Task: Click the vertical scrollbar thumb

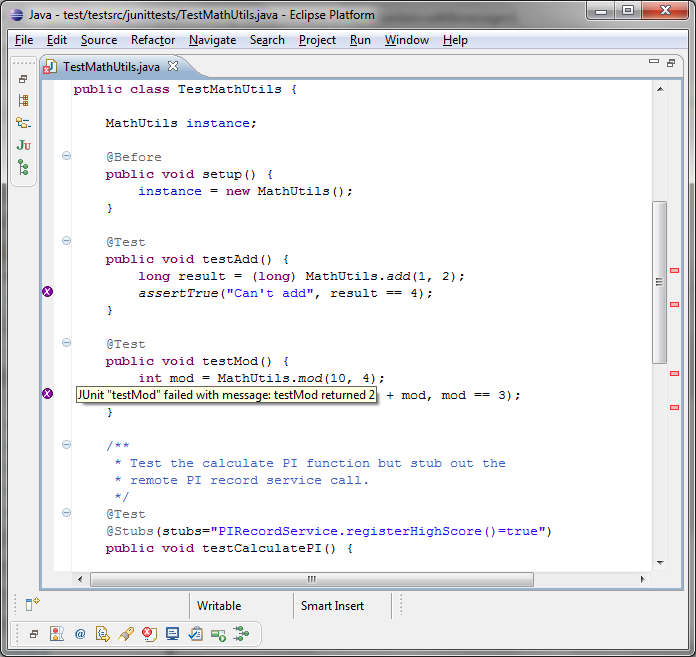Action: pyautogui.click(x=660, y=282)
